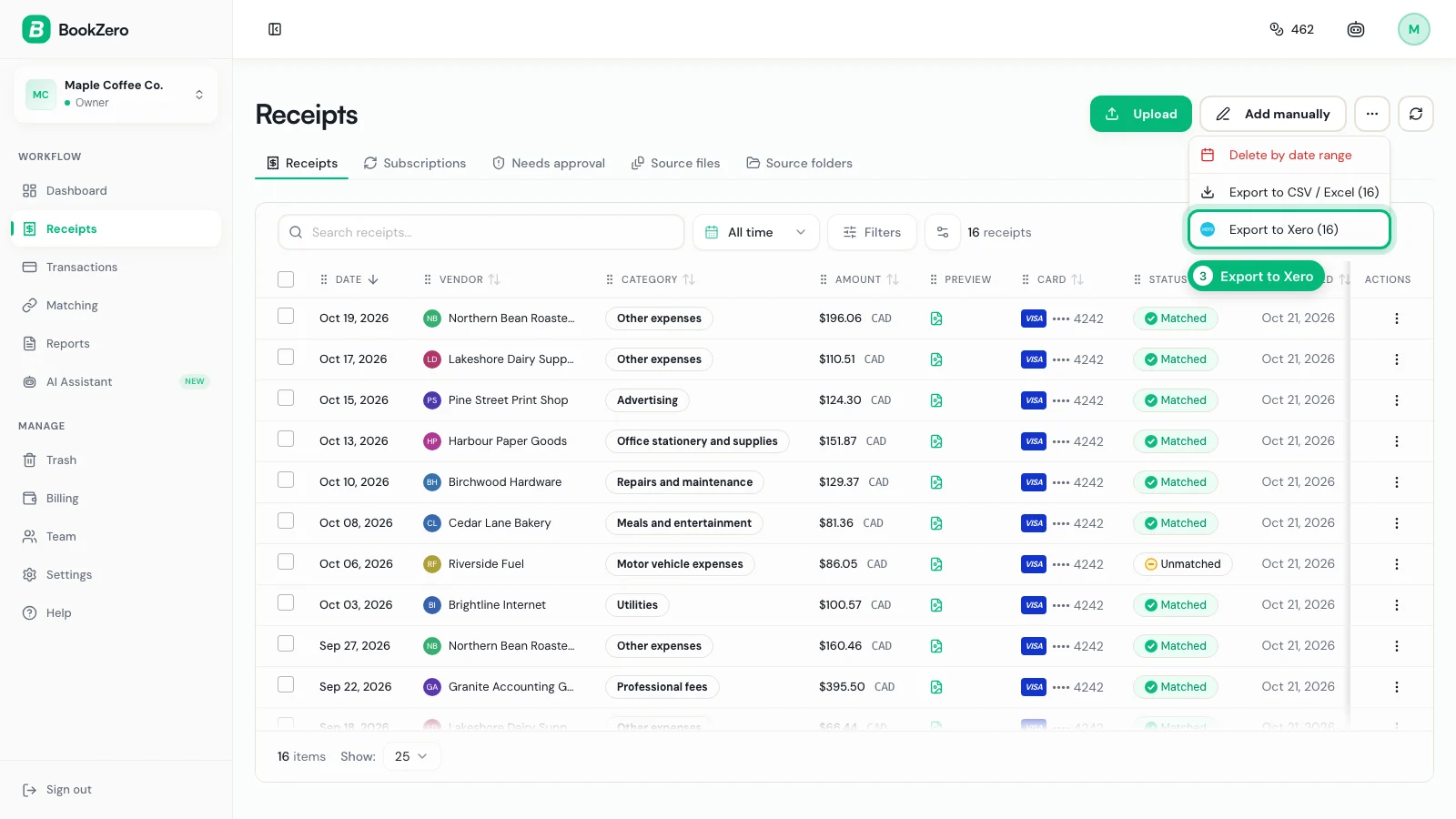Open Transactions in the sidebar
Screen dimensions: 1456x819
coord(116,267)
